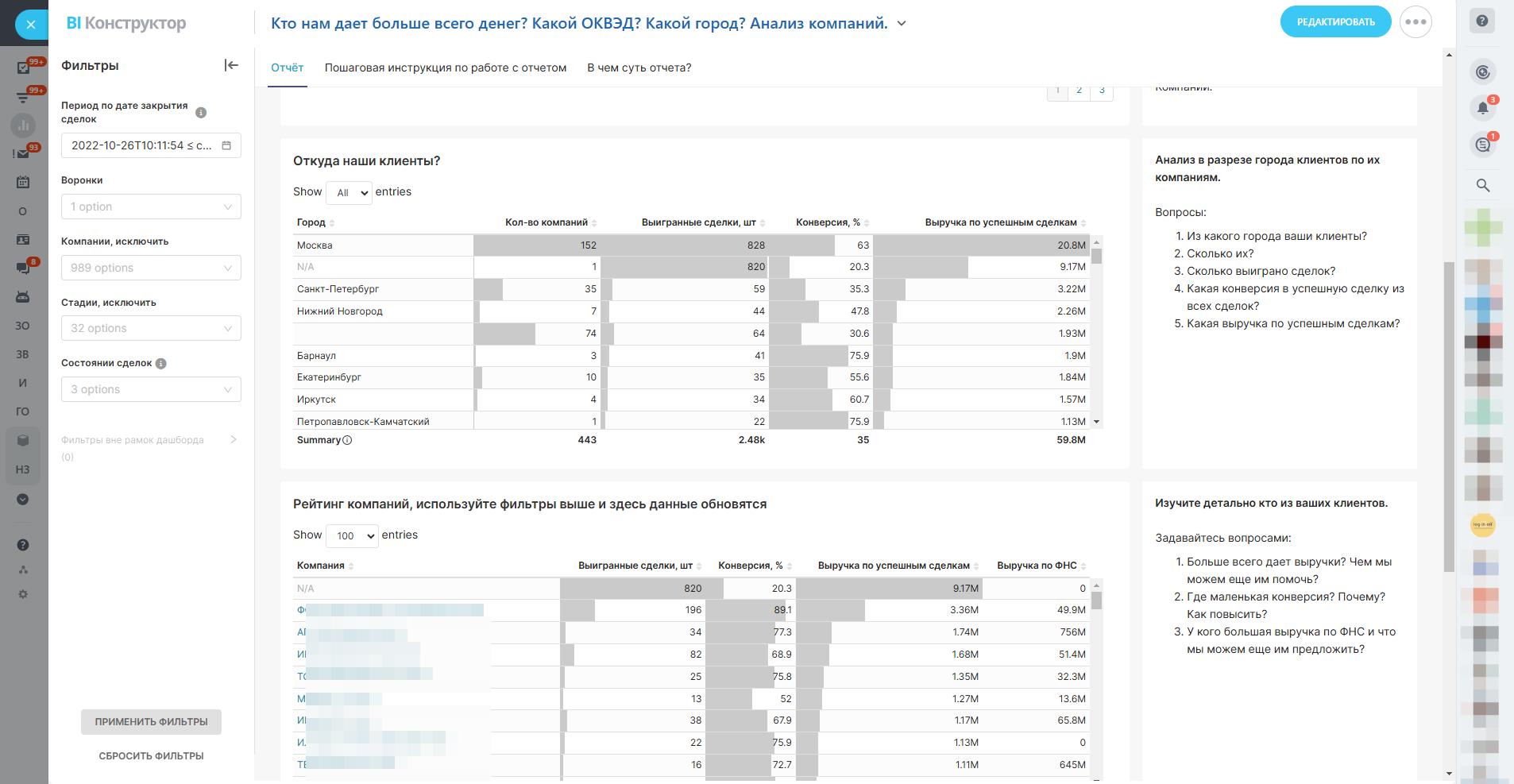The height and width of the screenshot is (784, 1514).
Task: Sort cities table by Конверсия, %
Action: click(x=832, y=222)
